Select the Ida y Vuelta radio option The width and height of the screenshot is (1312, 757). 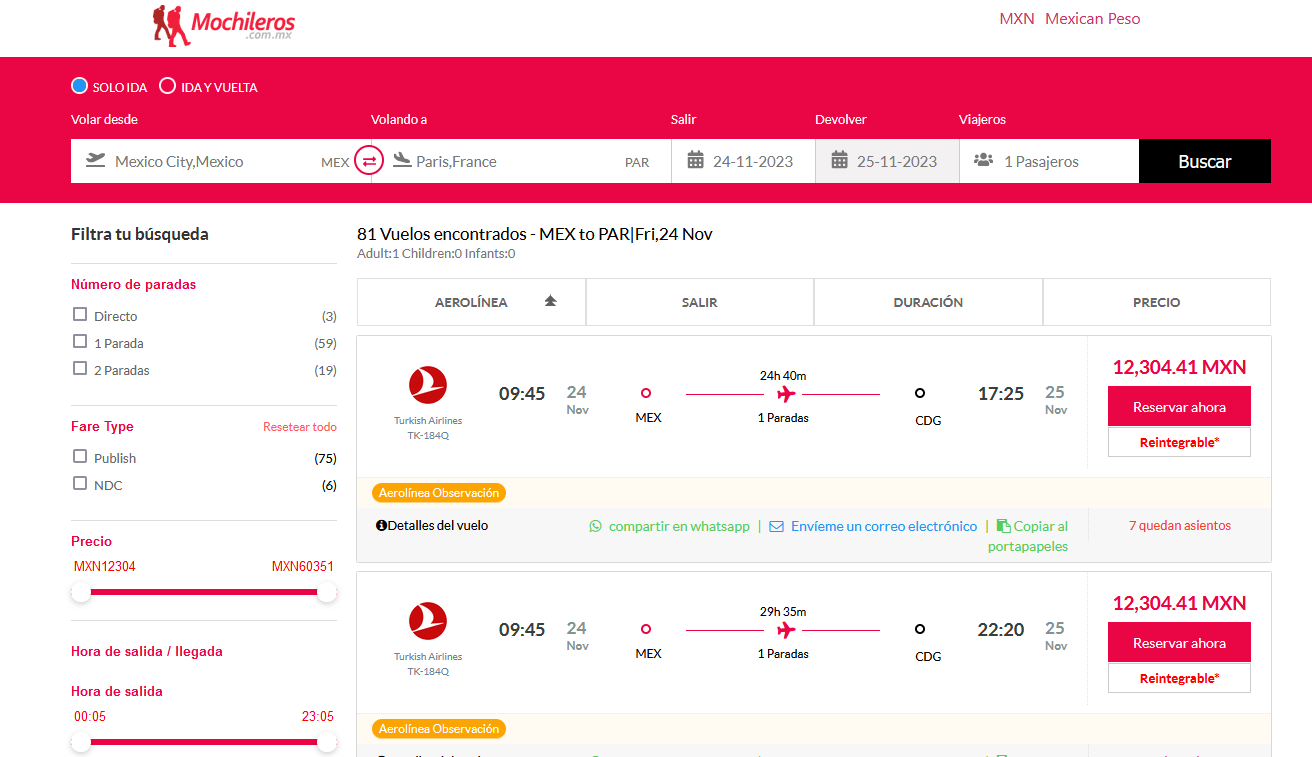pos(168,86)
